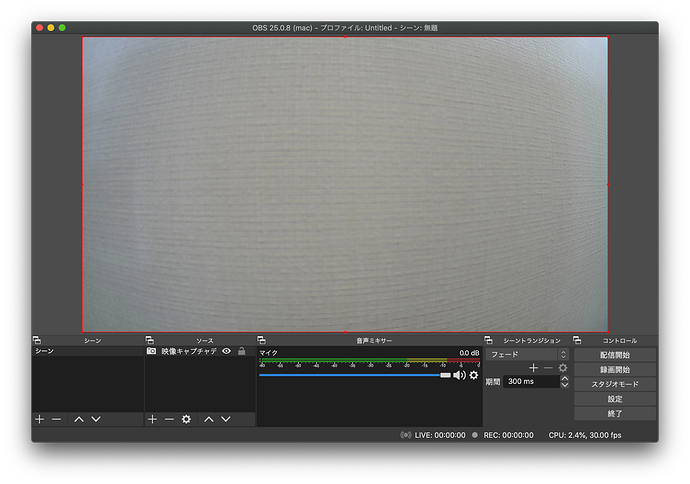This screenshot has width=690, height=484.
Task: Click the 300 ms duration field
Action: point(532,381)
